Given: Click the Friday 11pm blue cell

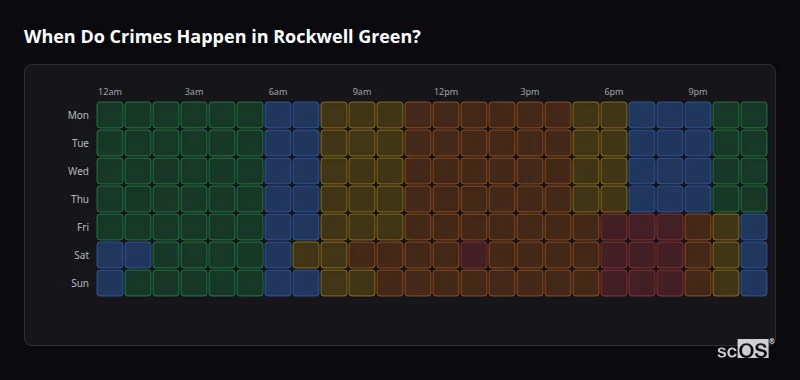Looking at the screenshot, I should [x=754, y=227].
